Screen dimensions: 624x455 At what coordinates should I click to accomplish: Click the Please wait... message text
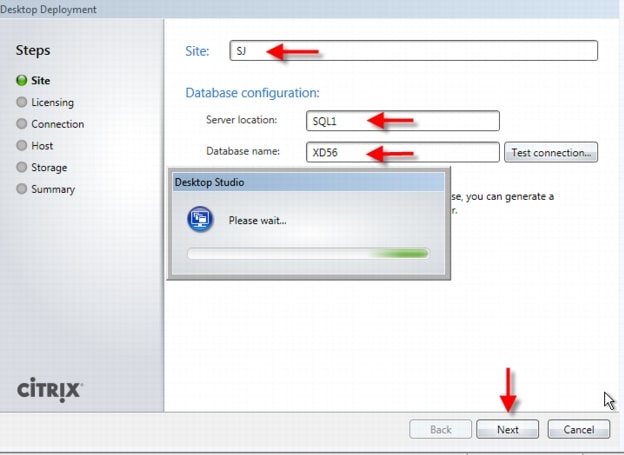coord(257,221)
